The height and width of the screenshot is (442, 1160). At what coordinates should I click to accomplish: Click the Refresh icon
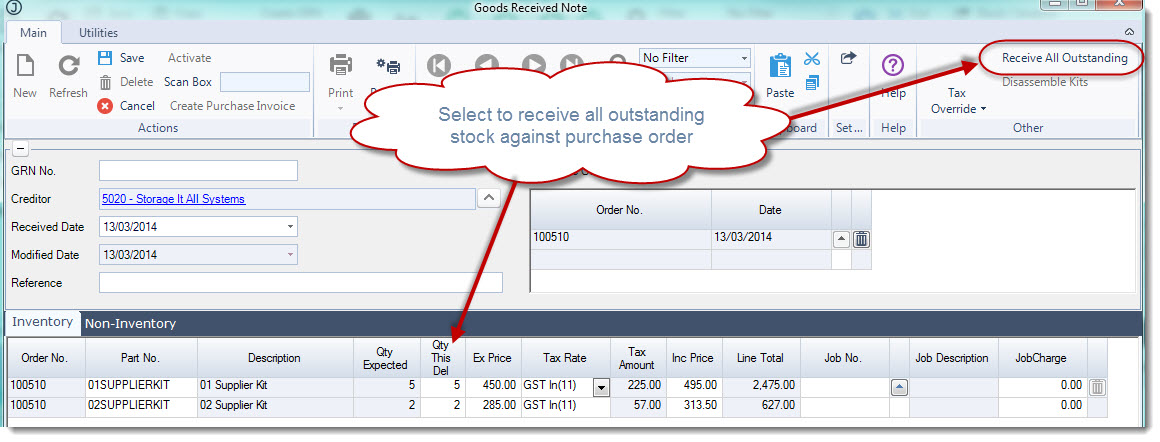pyautogui.click(x=69, y=66)
